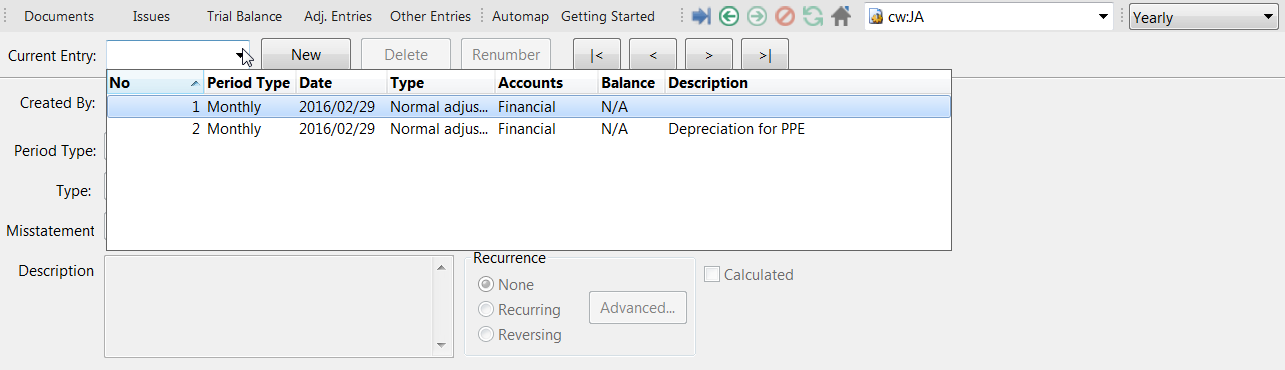Click the Description box scroll-down arrow
Viewport: 1285px width, 370px height.
tap(441, 346)
